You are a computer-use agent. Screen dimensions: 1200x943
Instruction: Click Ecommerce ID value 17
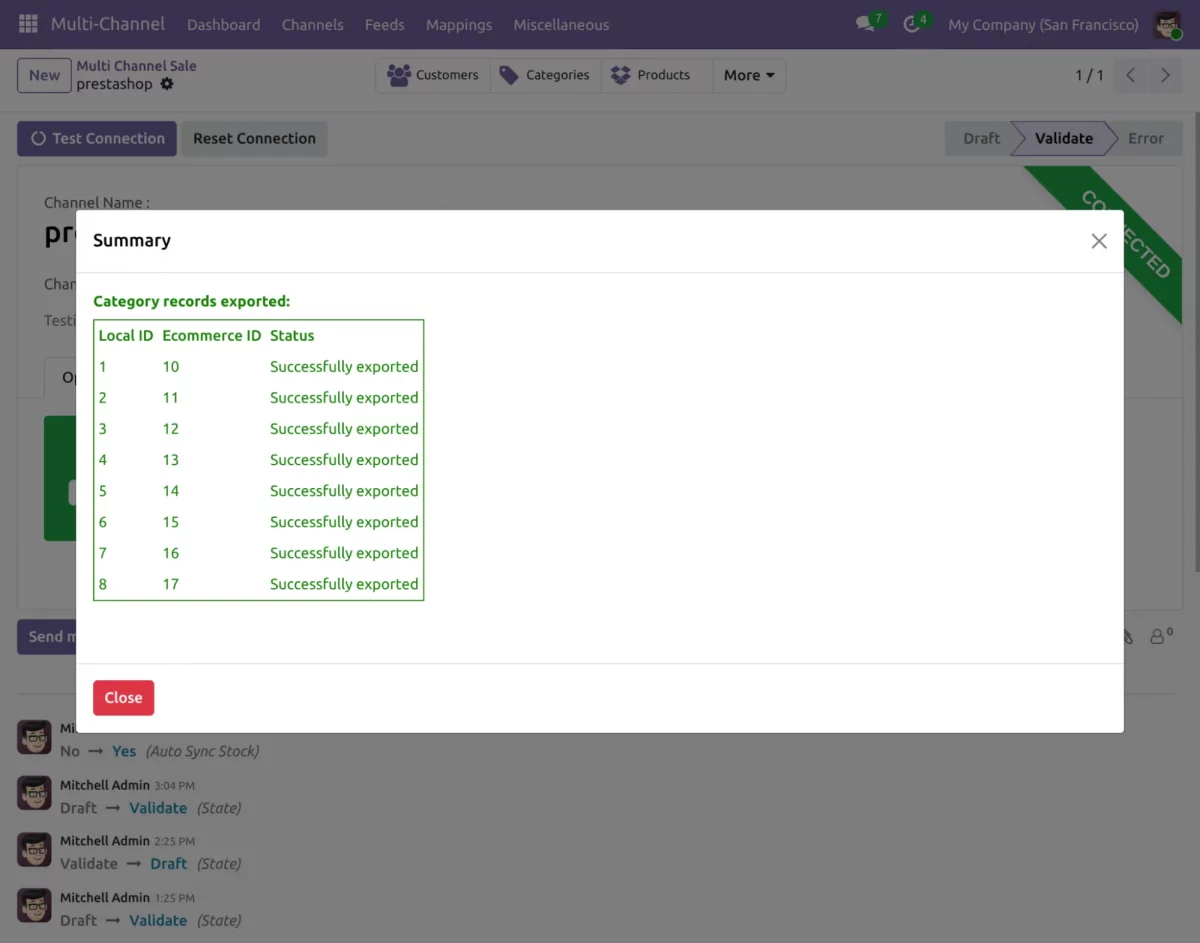point(171,584)
